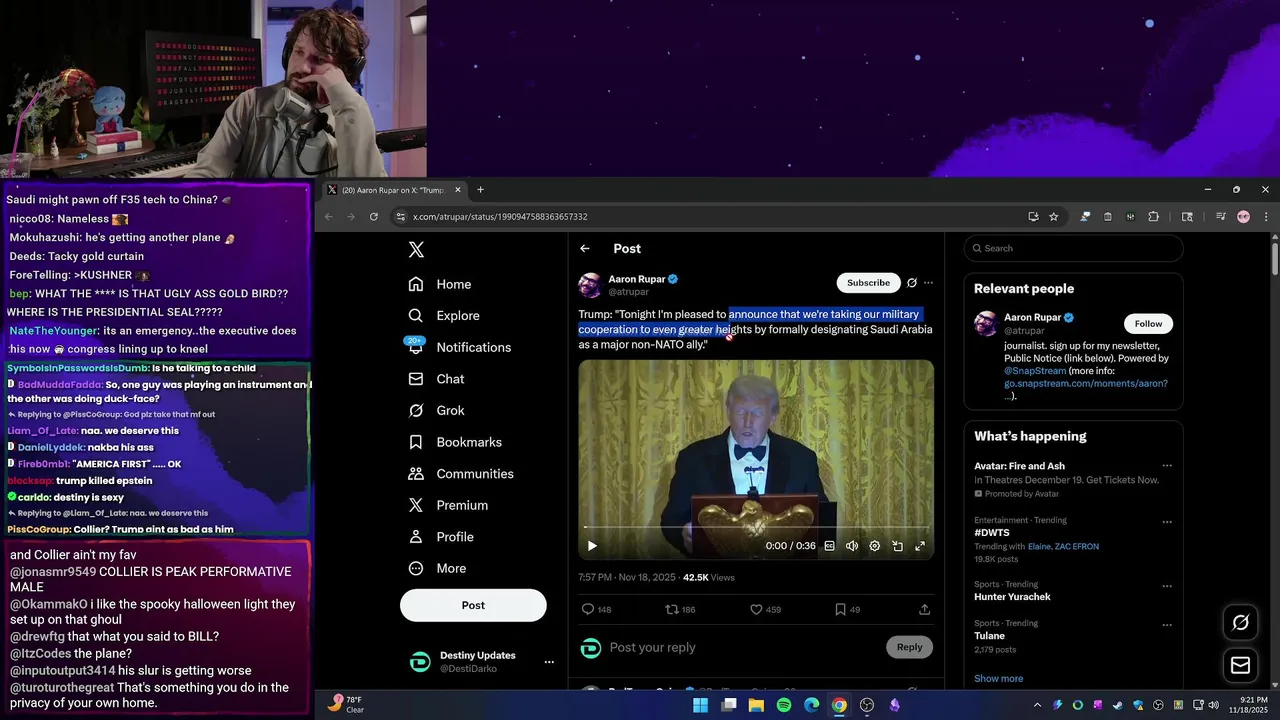
Task: Open Premium in the X sidebar
Action: click(448, 505)
